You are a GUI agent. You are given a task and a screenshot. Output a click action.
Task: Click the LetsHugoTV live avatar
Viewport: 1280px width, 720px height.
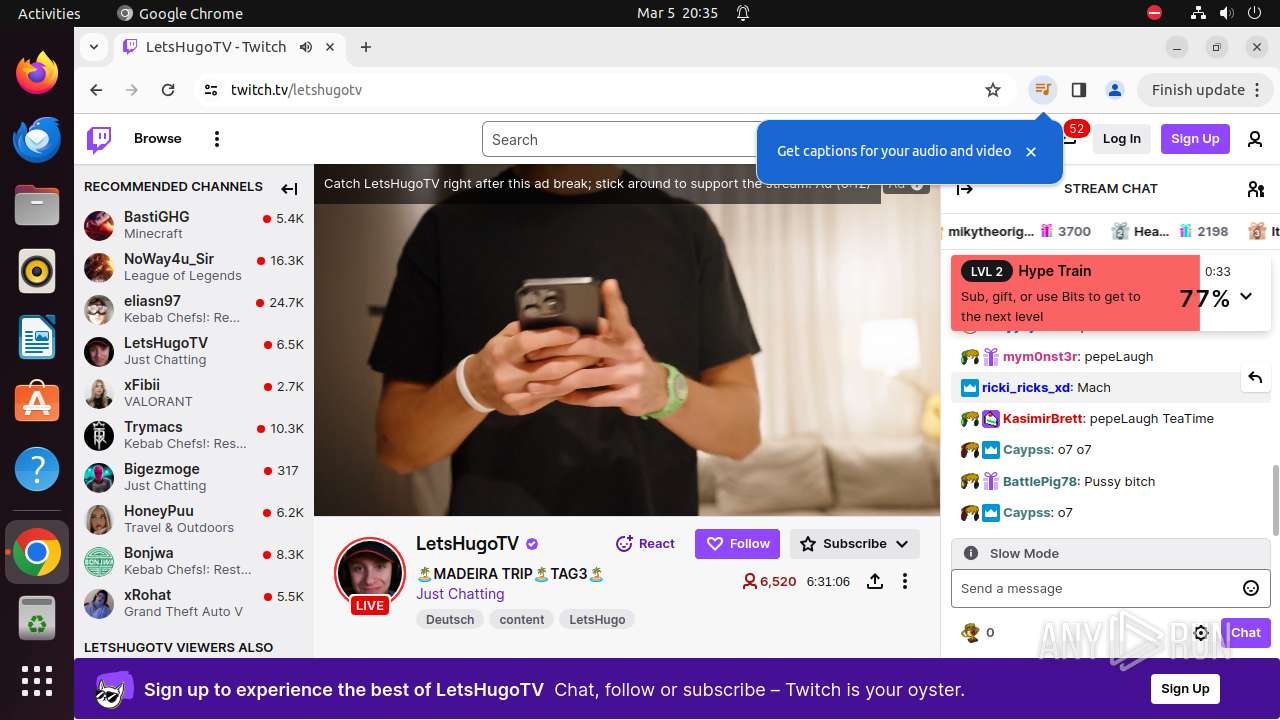tap(370, 575)
